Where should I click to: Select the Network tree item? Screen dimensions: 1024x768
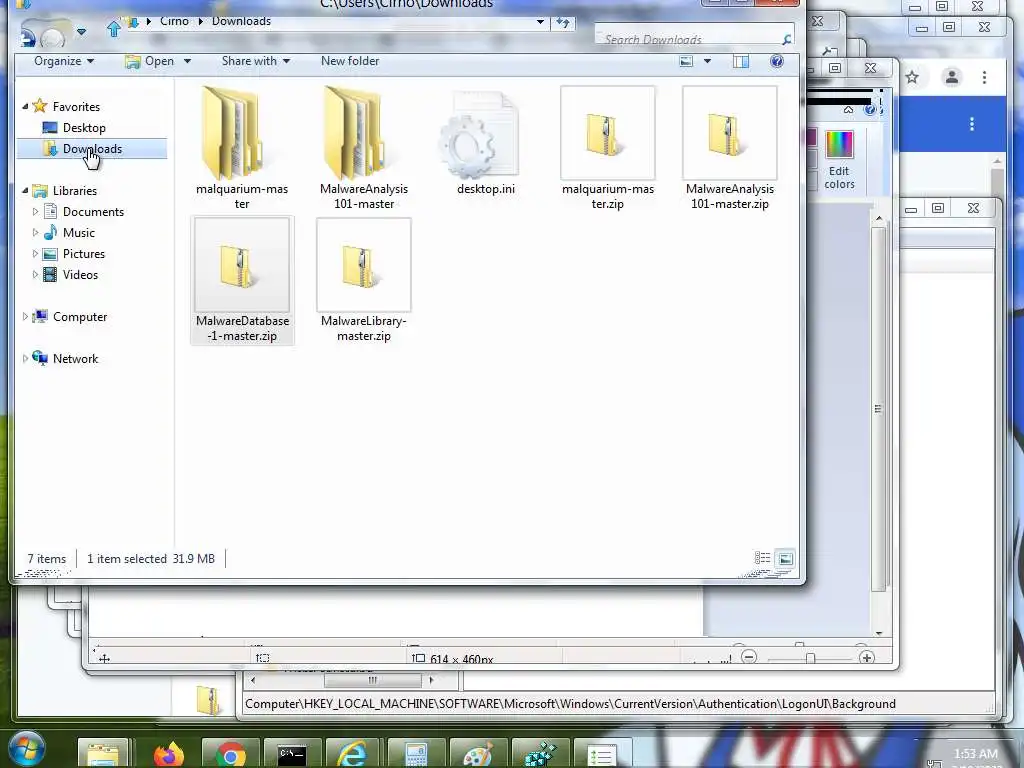point(75,359)
